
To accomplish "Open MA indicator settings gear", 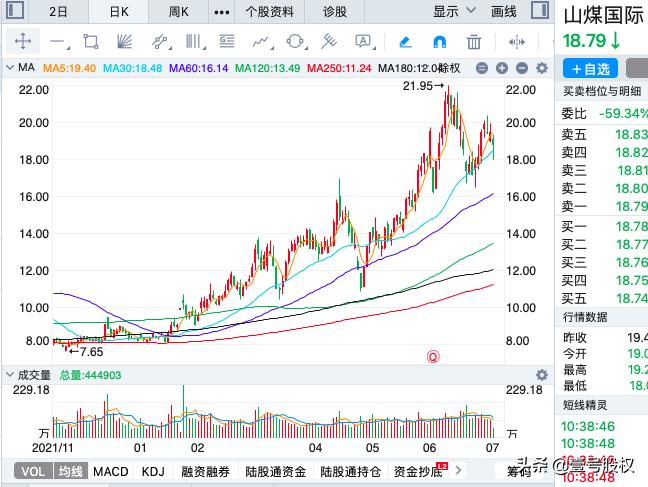I will 542,68.
